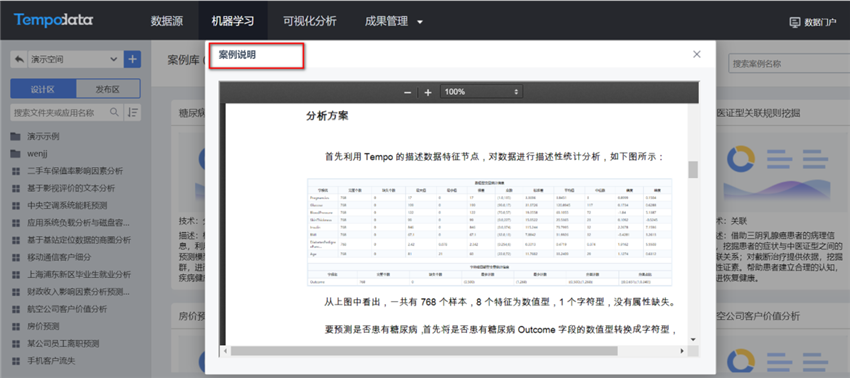Select 移动通信客户细分 item

click(60, 257)
